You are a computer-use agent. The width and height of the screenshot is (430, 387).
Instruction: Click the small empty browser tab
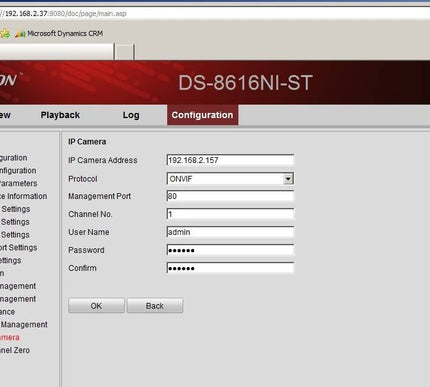point(124,52)
